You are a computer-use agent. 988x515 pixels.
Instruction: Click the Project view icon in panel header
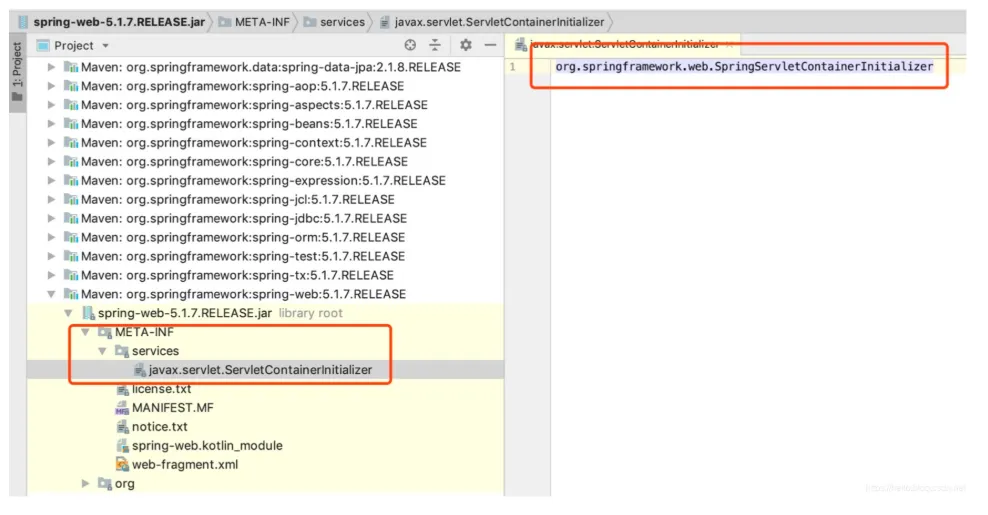(43, 45)
